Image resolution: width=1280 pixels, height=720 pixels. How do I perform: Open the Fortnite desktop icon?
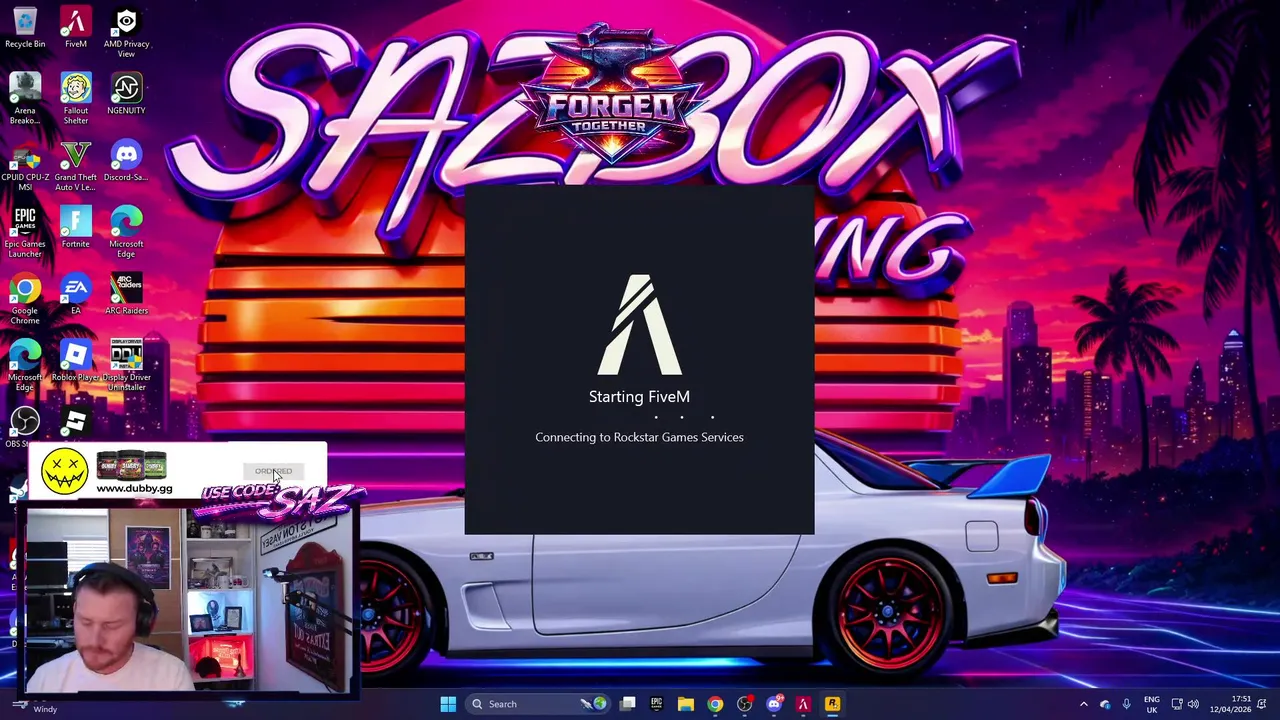point(76,228)
